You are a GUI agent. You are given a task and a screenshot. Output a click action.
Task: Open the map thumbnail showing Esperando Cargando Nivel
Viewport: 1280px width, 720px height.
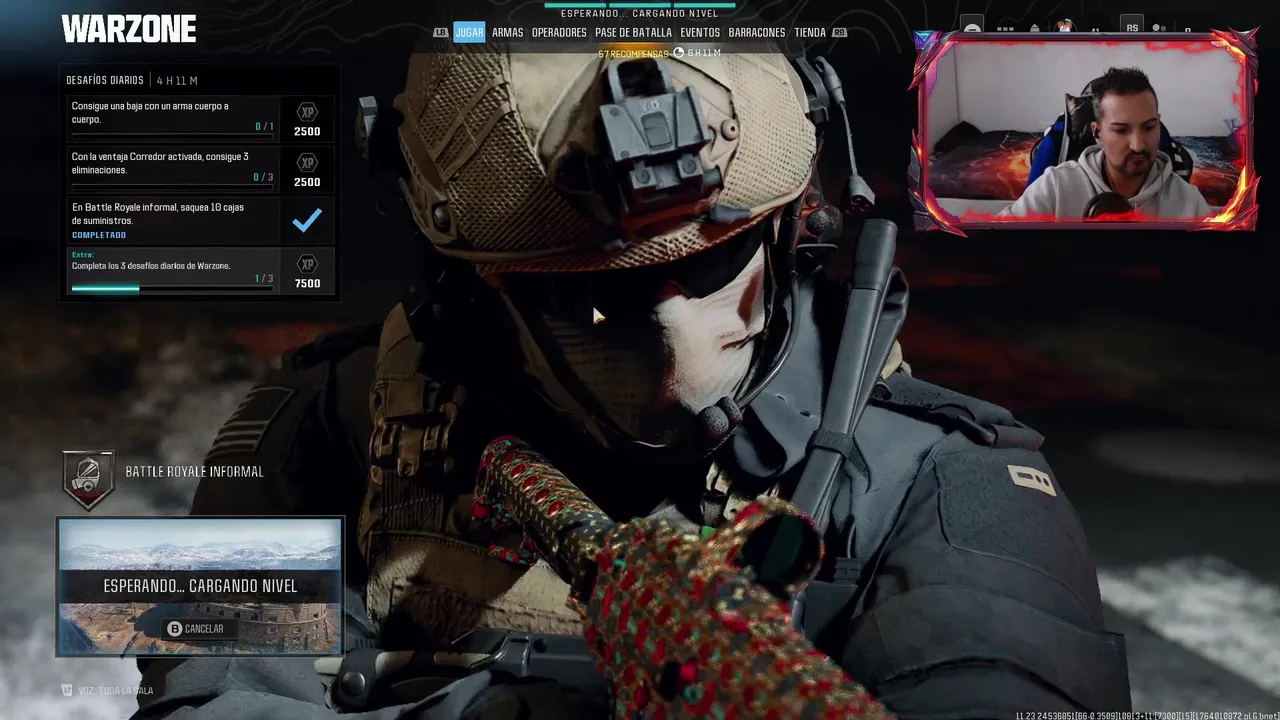[200, 586]
